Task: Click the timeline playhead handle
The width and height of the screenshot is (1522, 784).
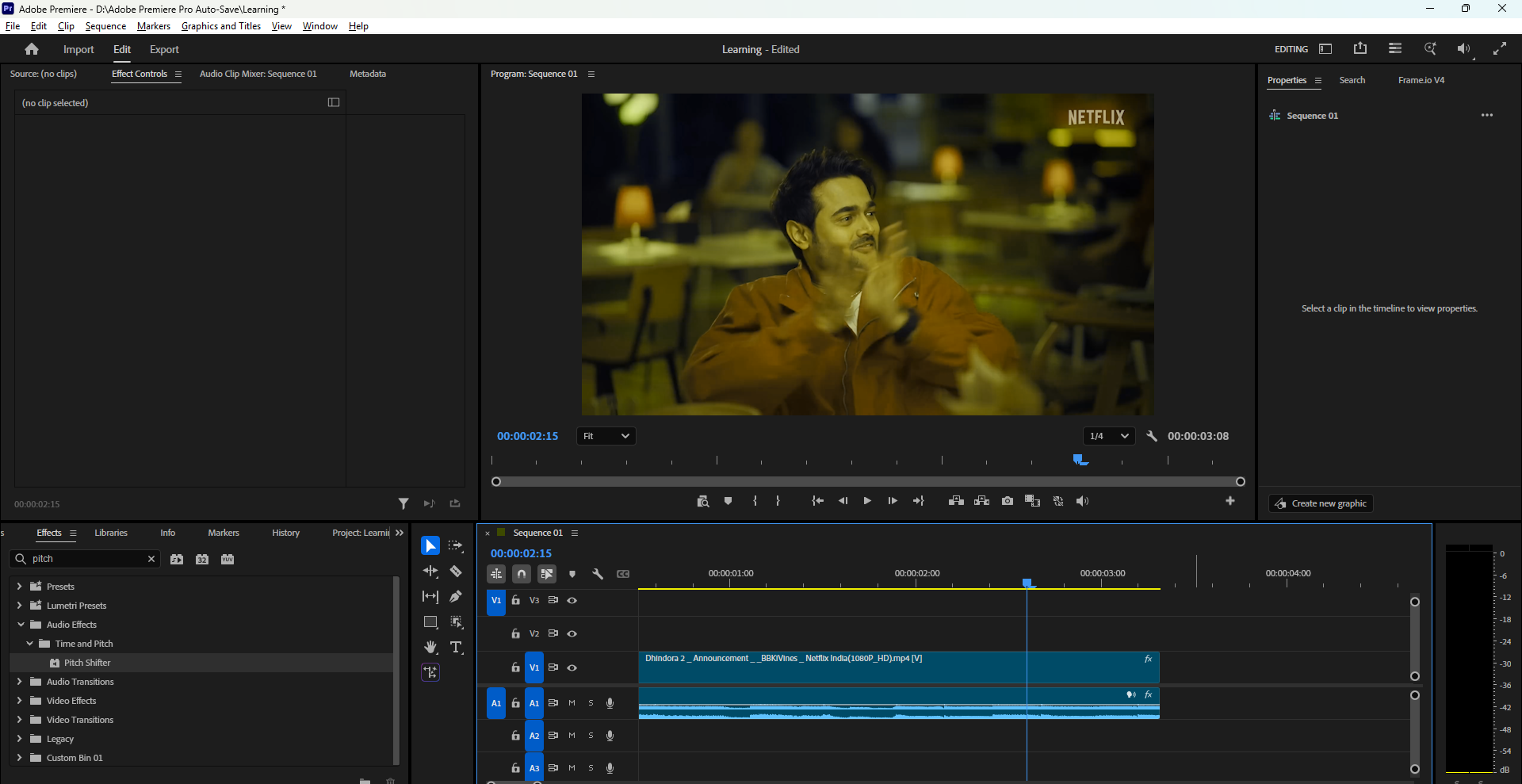Action: pyautogui.click(x=1027, y=583)
